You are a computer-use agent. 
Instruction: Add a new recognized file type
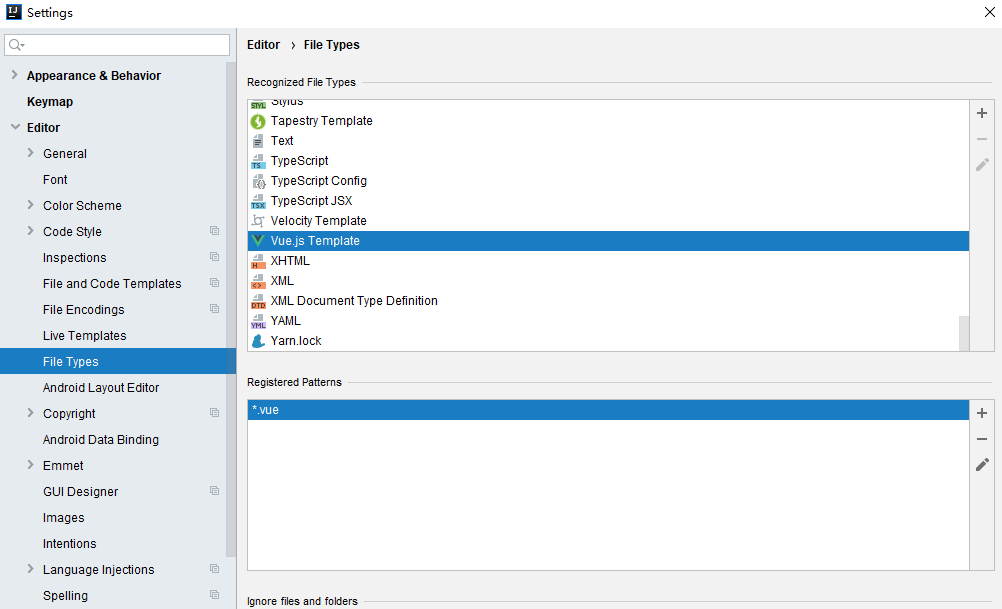[x=982, y=113]
